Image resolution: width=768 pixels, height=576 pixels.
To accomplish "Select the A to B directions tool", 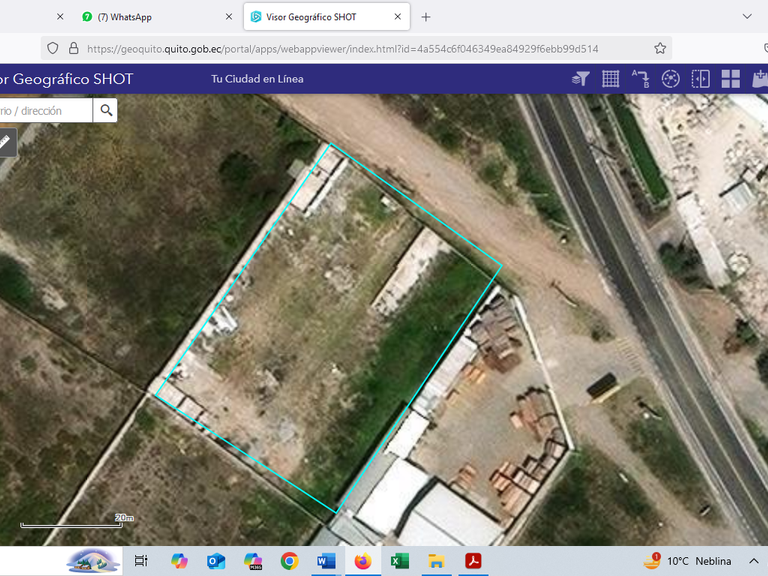I will pos(641,79).
